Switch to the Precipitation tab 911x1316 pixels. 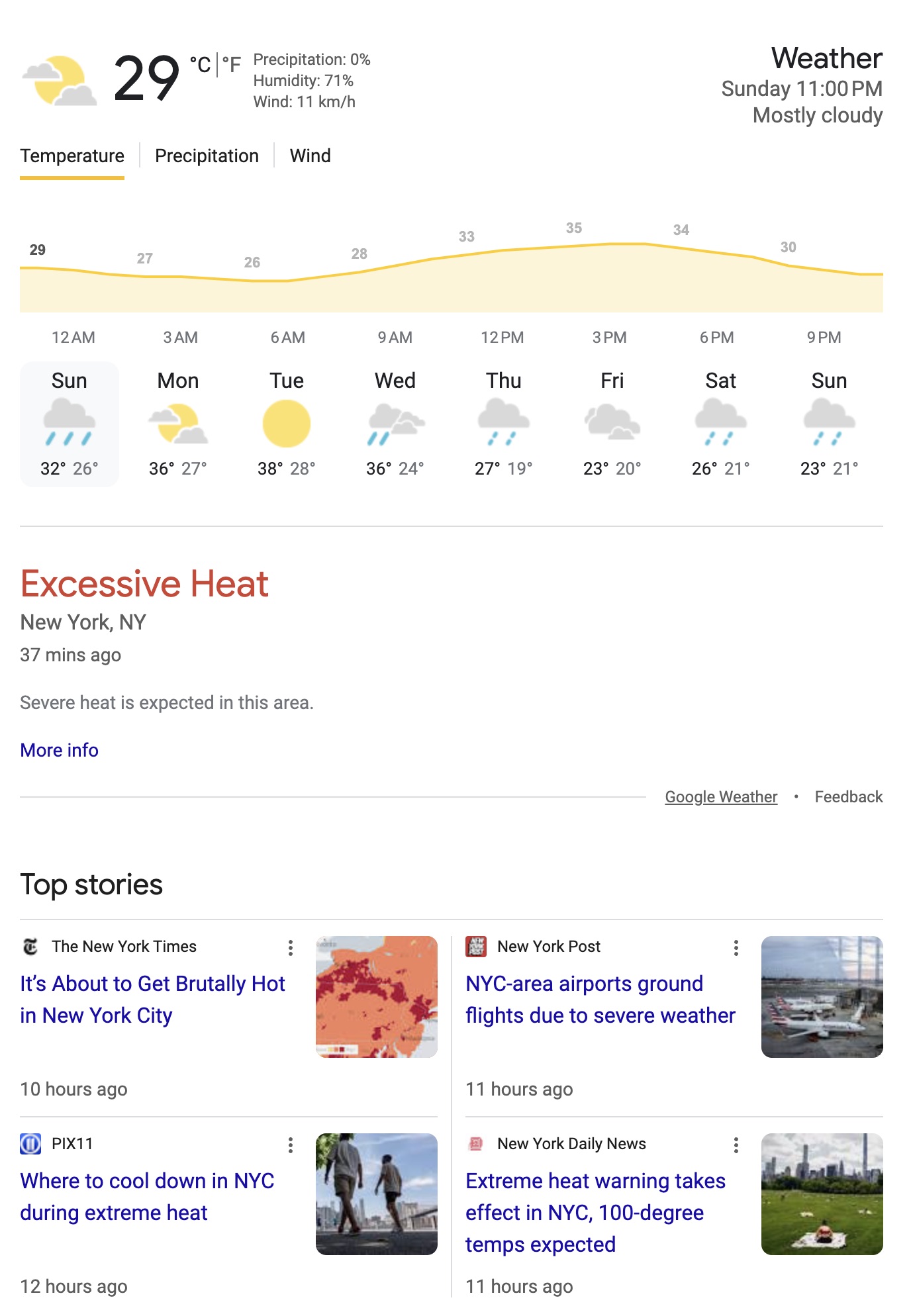[x=207, y=156]
